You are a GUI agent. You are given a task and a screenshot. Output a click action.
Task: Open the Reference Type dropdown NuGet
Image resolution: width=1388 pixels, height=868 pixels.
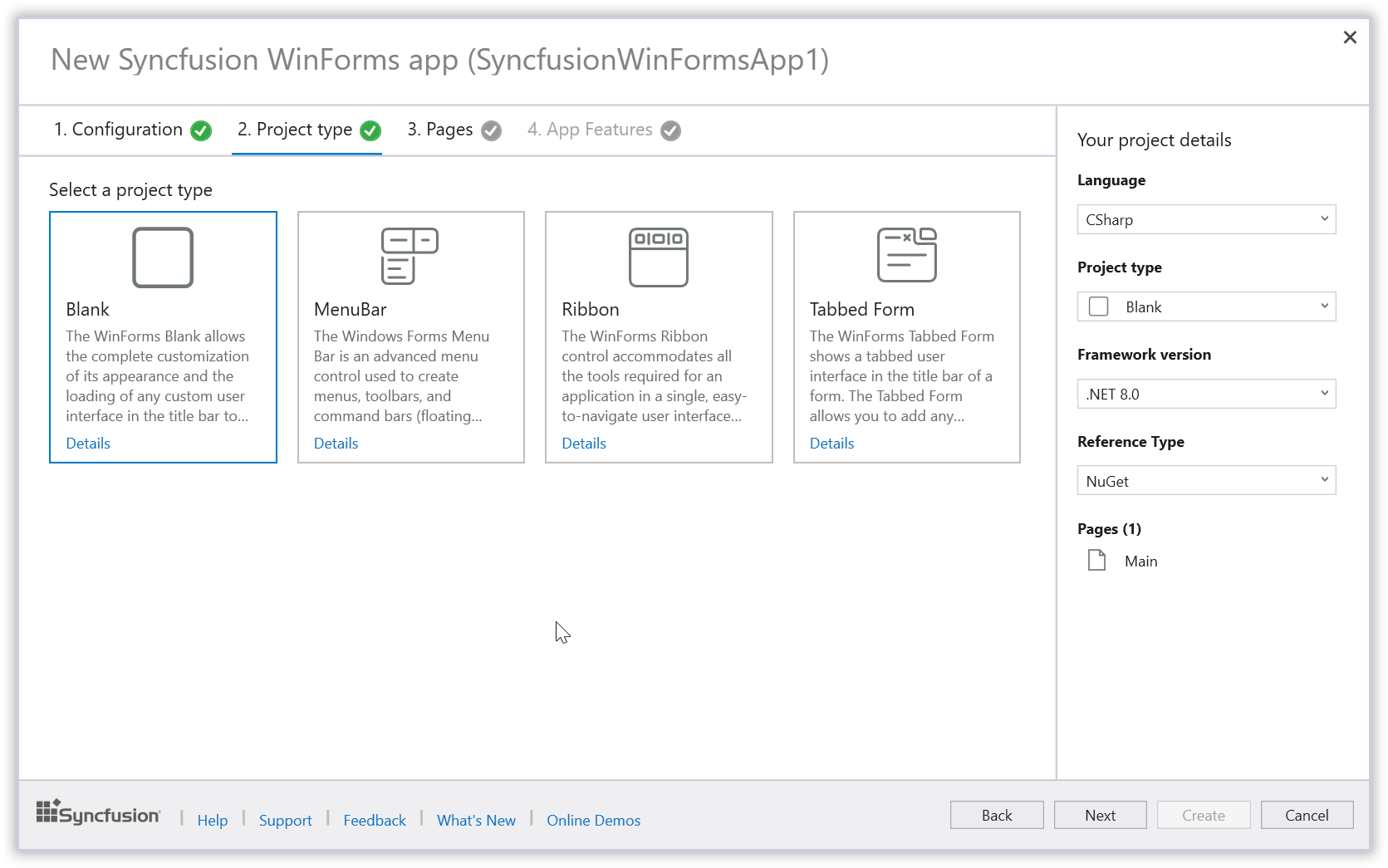[x=1206, y=481]
